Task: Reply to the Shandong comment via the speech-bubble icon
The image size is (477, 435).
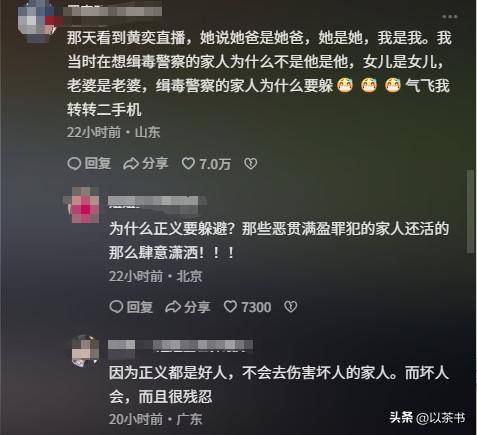Action: (74, 164)
